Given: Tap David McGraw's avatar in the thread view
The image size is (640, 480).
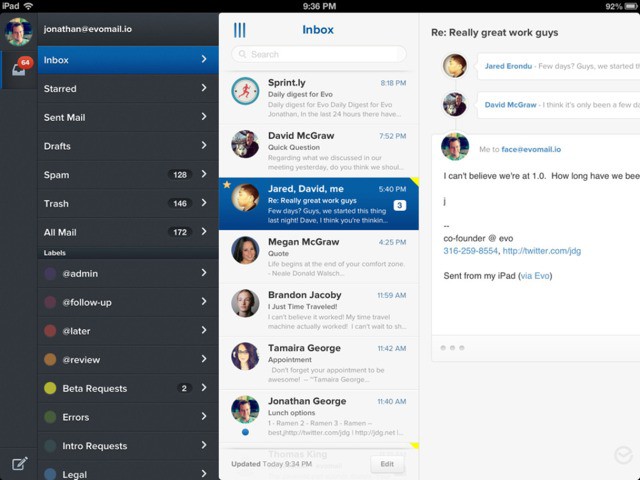Looking at the screenshot, I should tap(455, 104).
